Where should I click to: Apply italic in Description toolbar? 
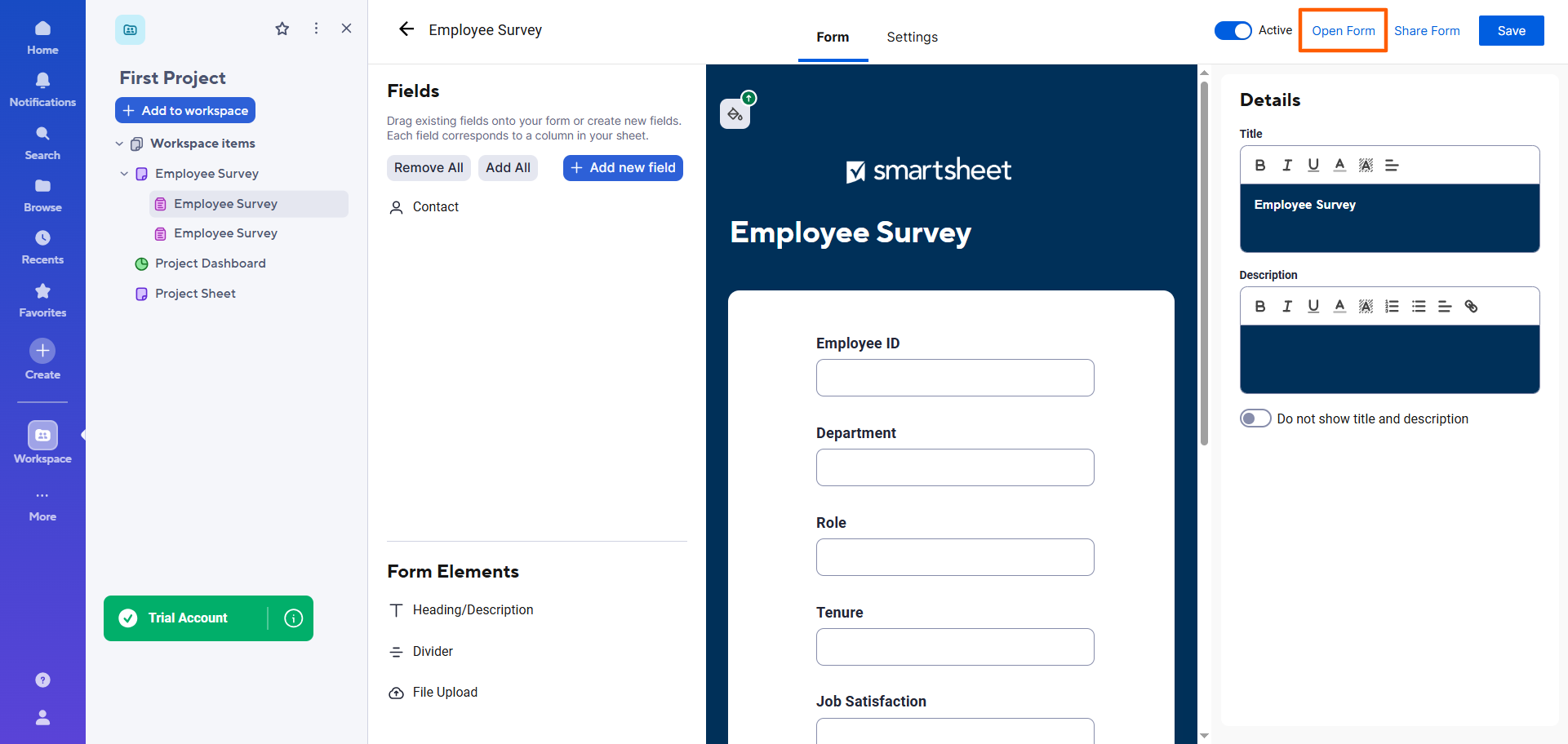click(1287, 306)
